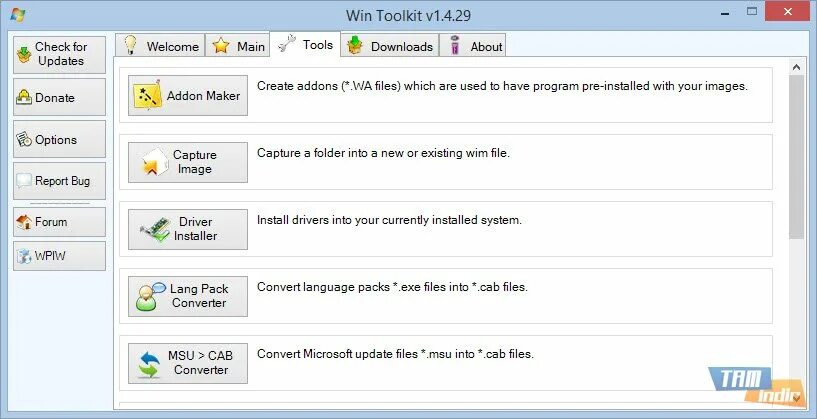Open the Forum button
The width and height of the screenshot is (817, 419).
pos(59,222)
